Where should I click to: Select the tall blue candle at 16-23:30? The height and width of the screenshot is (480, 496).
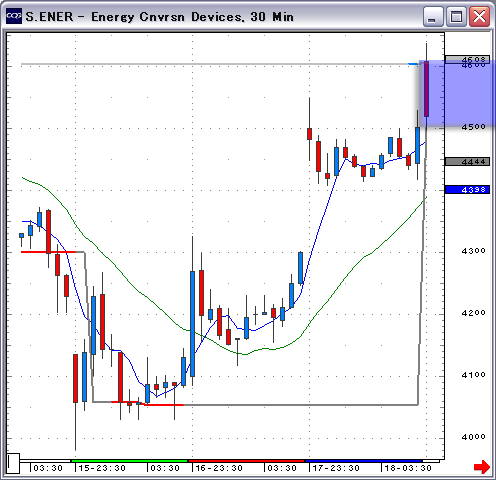click(x=192, y=324)
